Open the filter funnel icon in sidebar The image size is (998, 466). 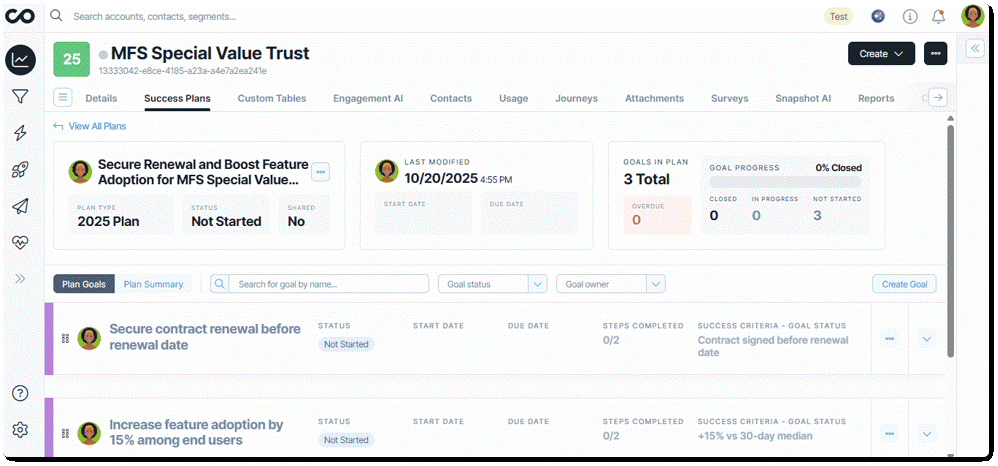click(x=20, y=97)
